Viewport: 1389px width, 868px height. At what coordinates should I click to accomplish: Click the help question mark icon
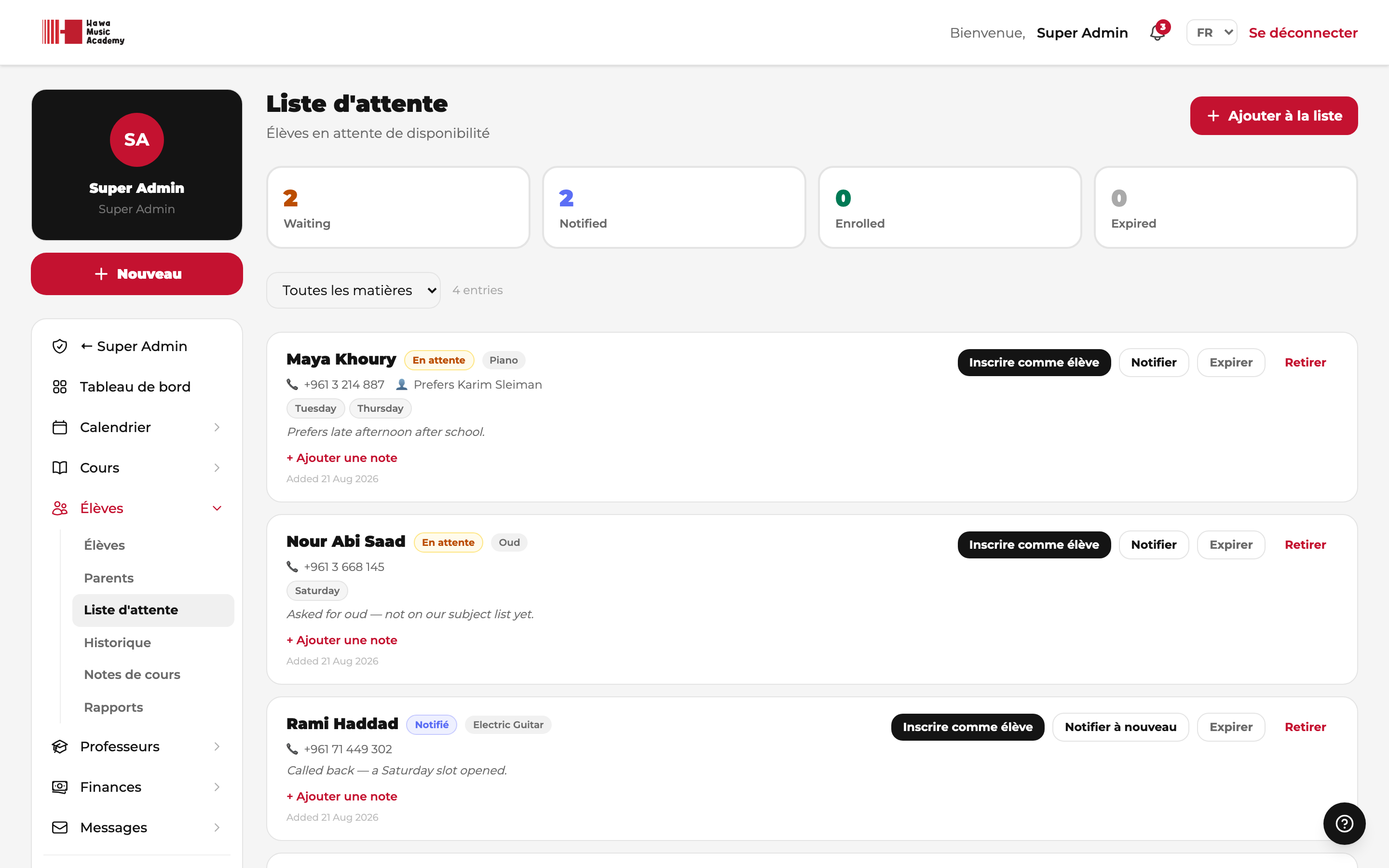(1344, 823)
